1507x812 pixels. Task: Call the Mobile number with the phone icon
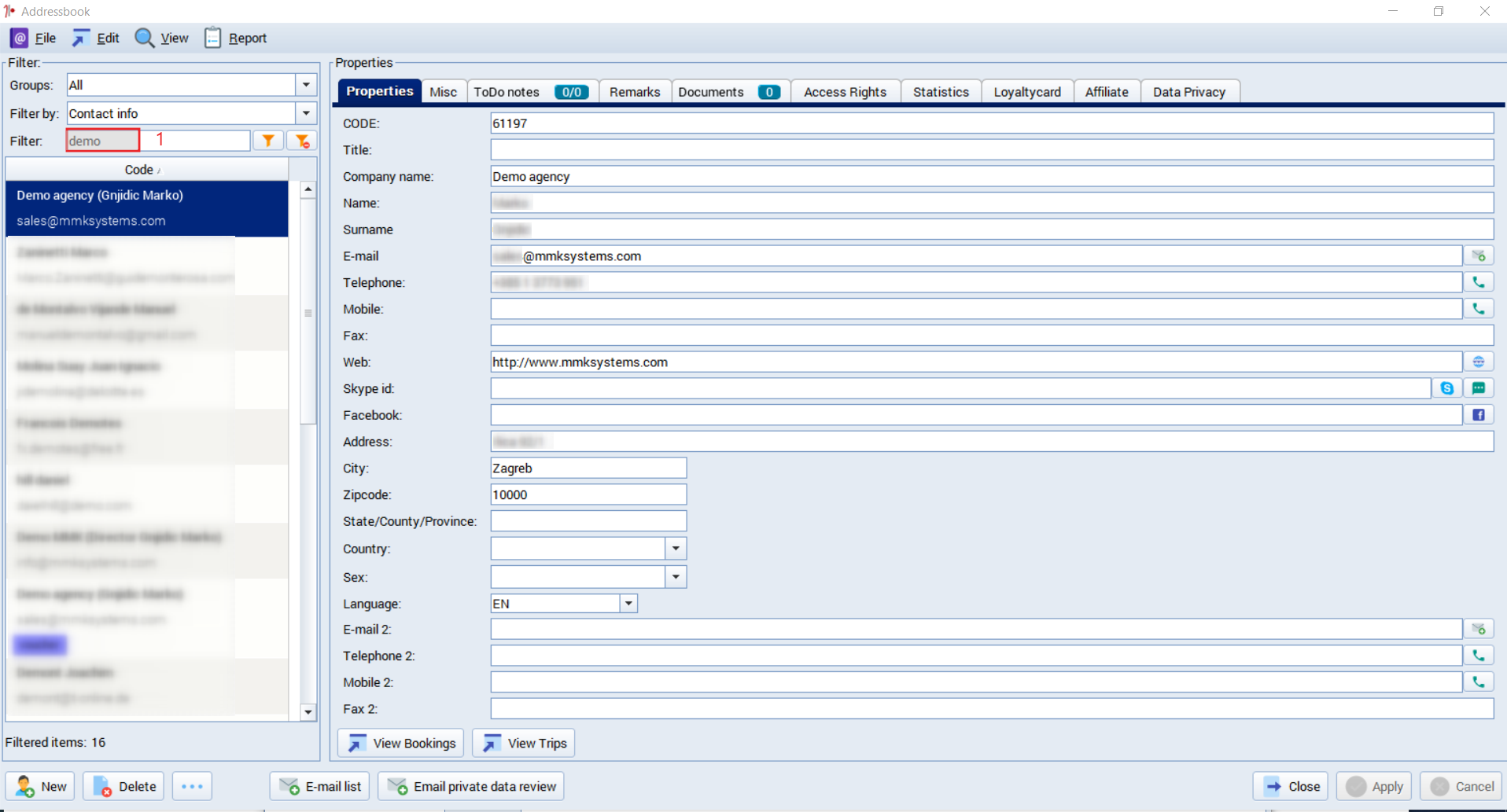1479,309
